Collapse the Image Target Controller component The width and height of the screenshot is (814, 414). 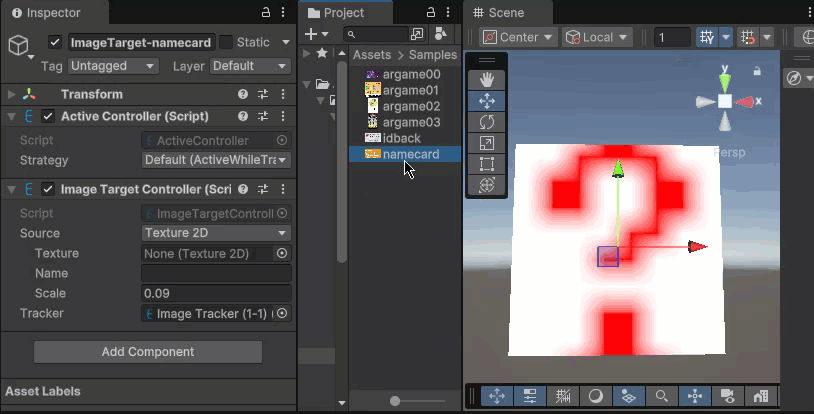(11, 190)
